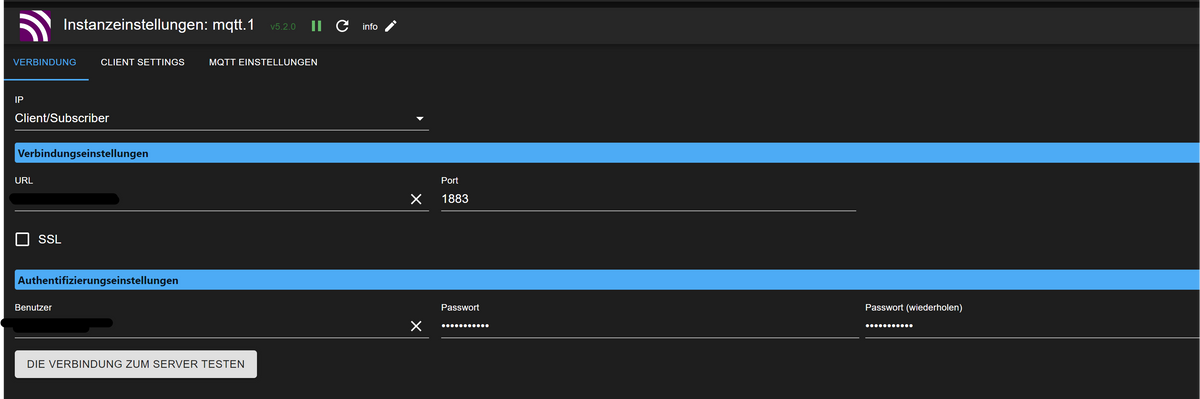Click the v5.2.0 version label

(x=284, y=27)
